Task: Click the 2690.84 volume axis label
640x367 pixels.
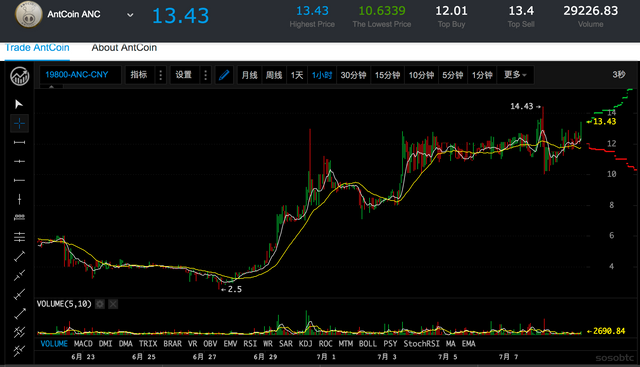Action: (x=606, y=331)
